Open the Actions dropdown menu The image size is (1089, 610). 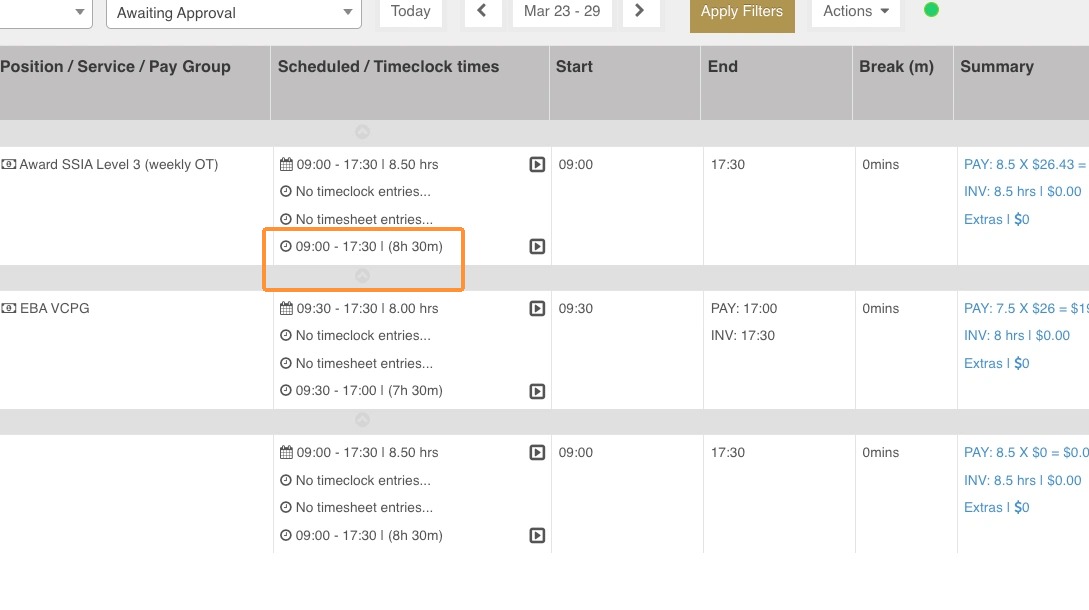tap(855, 11)
